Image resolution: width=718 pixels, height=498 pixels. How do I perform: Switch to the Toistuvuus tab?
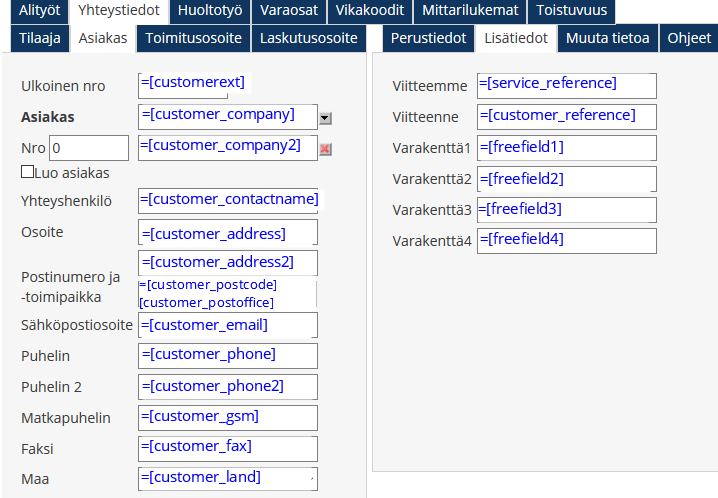(571, 11)
